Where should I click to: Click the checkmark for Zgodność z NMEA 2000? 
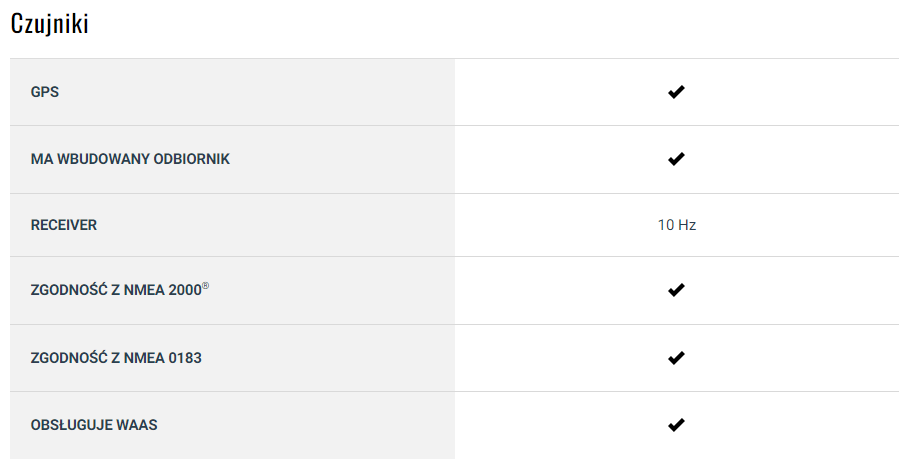pos(676,290)
